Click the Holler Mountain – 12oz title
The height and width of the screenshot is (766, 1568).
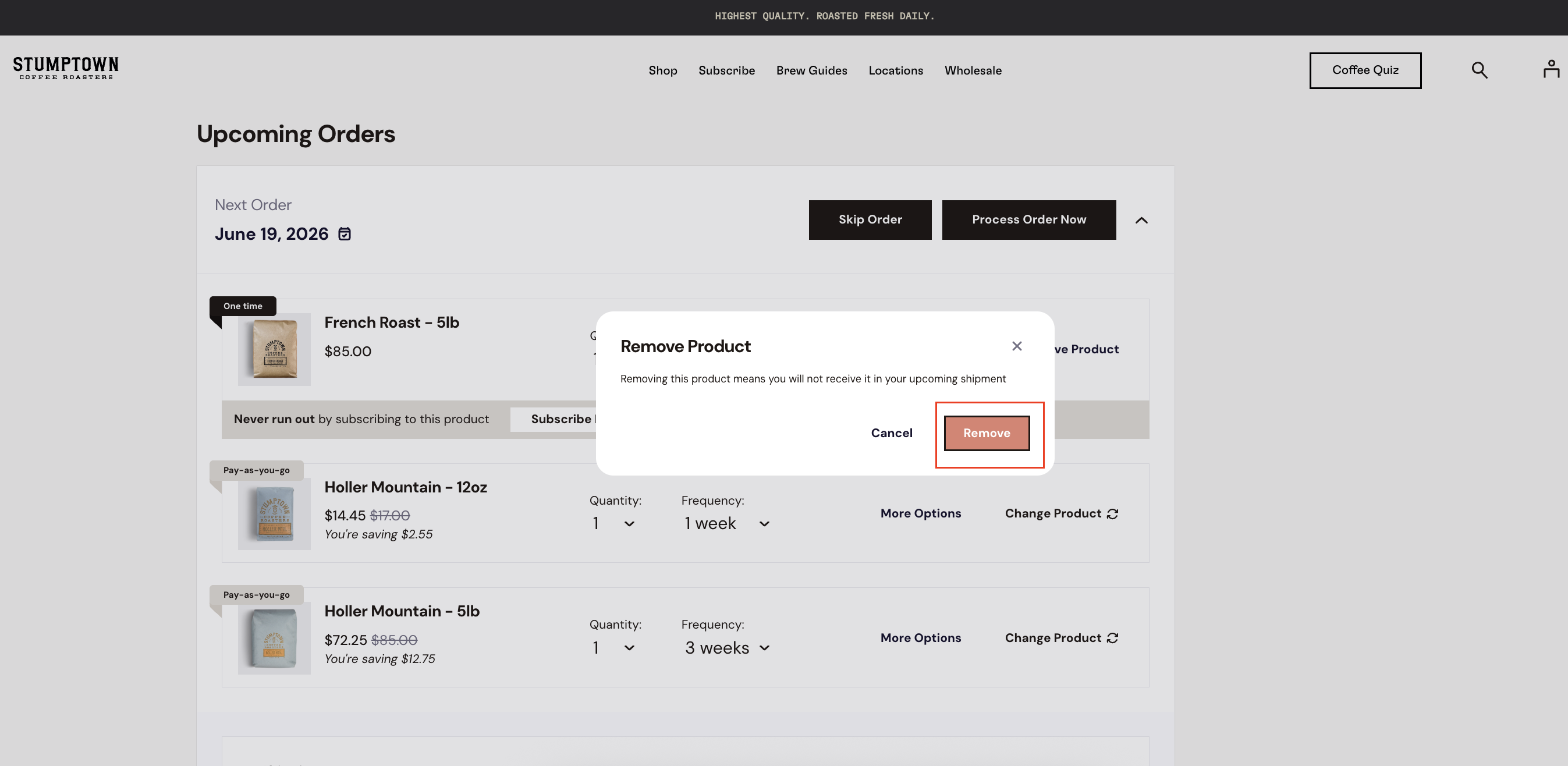(x=406, y=487)
